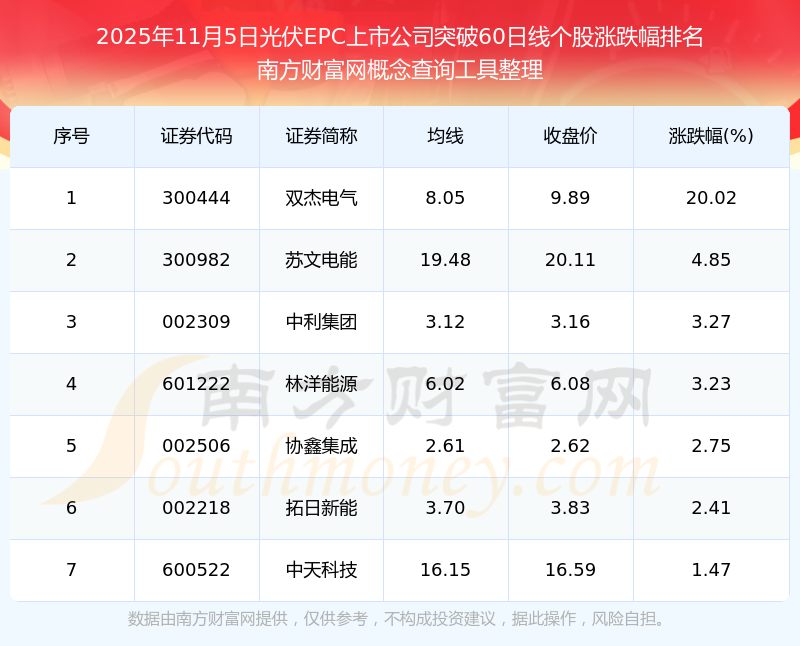Click moving average value 2.61

(445, 446)
